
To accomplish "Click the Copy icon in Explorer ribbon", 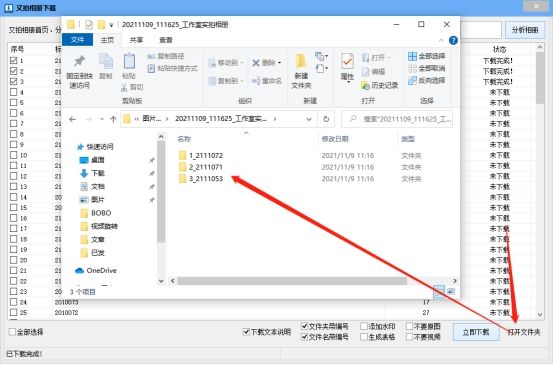I will (x=105, y=66).
